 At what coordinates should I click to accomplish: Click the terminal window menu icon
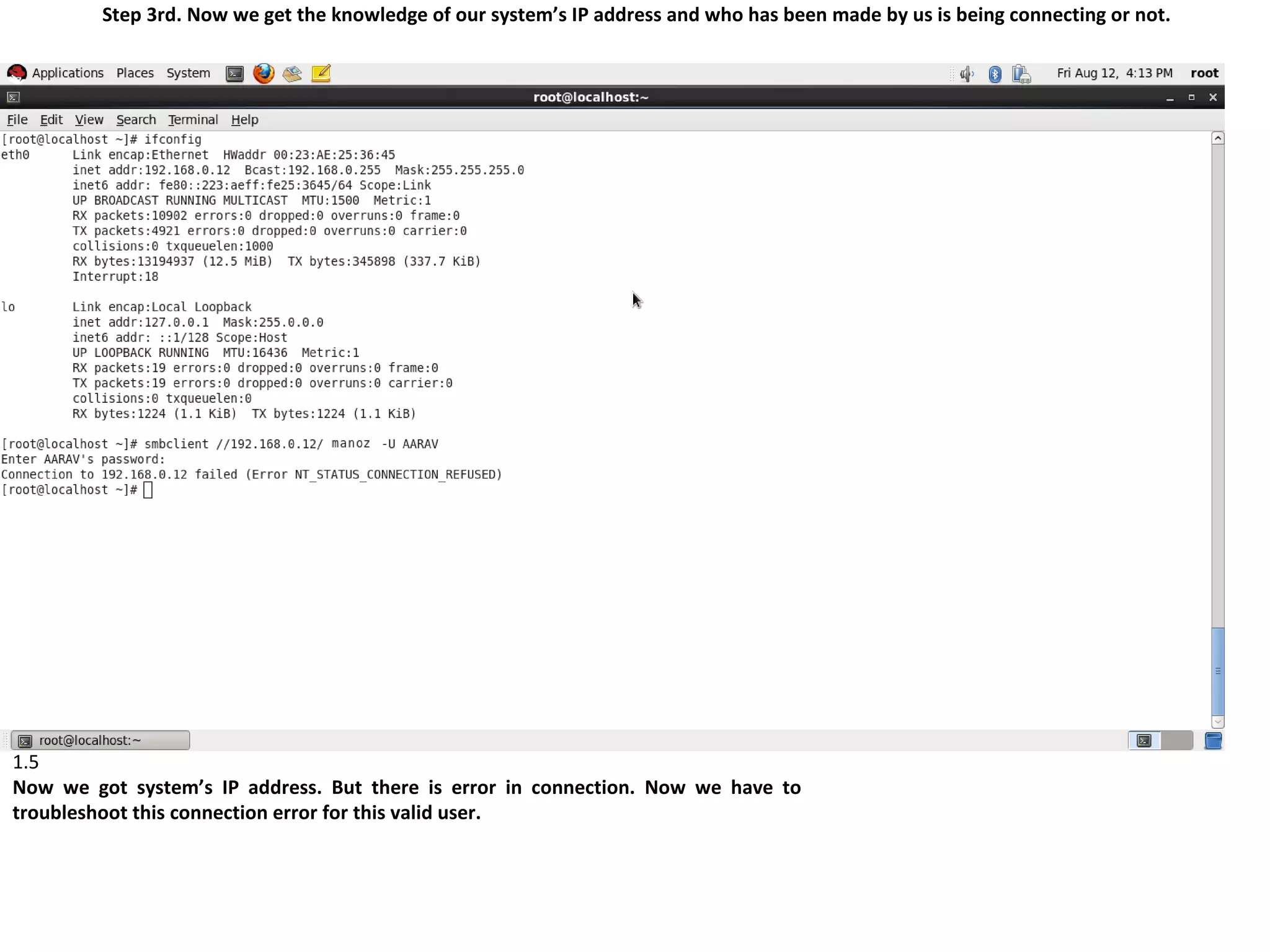pyautogui.click(x=14, y=97)
